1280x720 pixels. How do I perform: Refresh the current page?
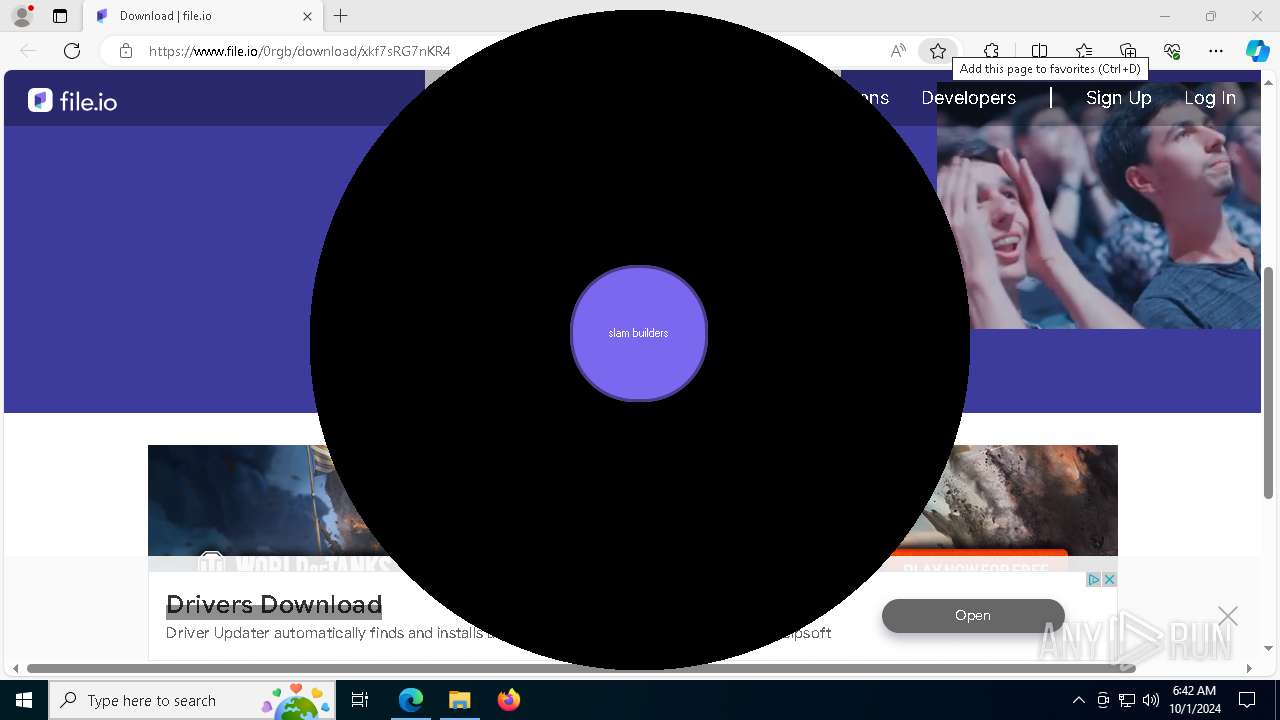coord(72,51)
